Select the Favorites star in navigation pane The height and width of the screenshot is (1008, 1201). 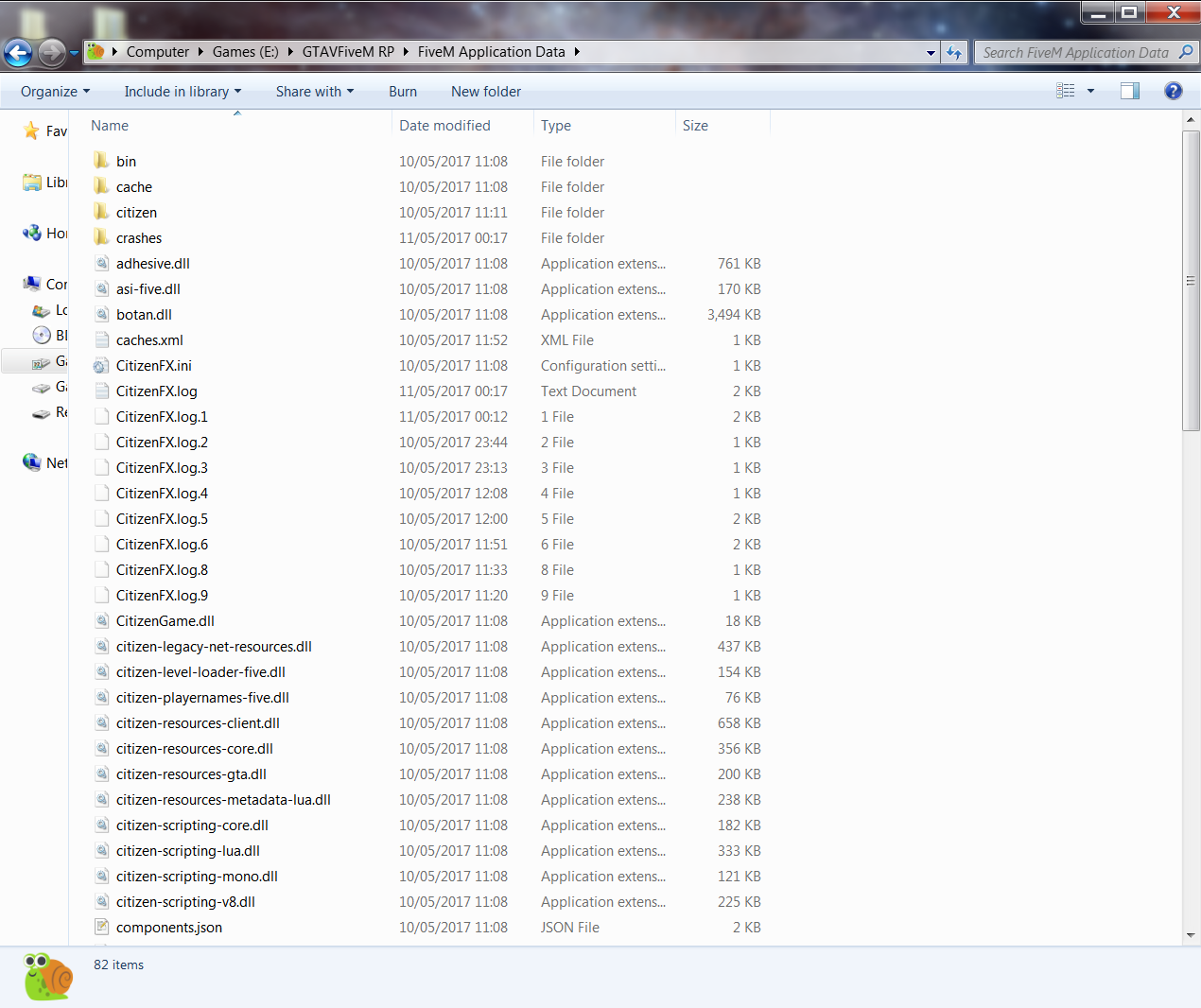tap(31, 130)
